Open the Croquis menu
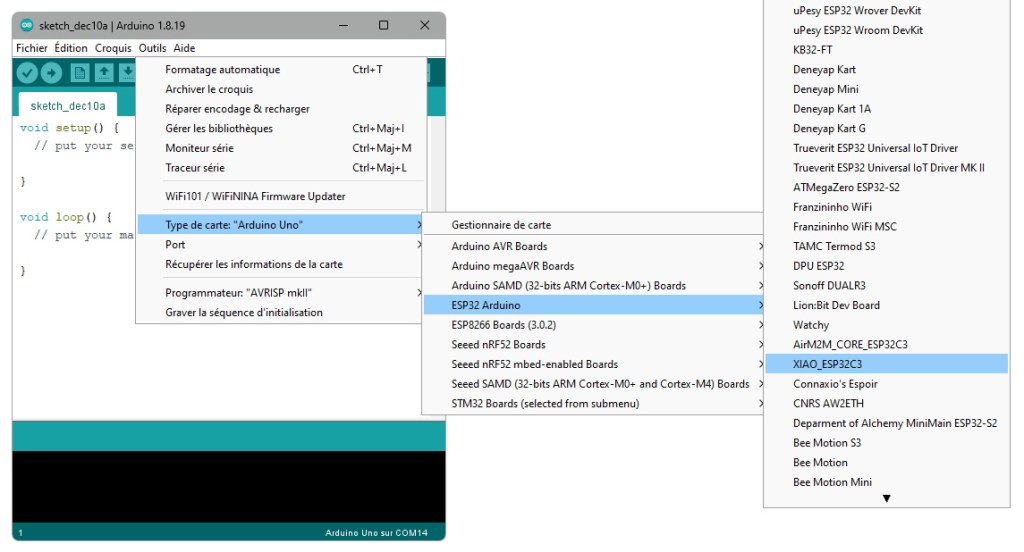1024x552 pixels. [x=113, y=48]
